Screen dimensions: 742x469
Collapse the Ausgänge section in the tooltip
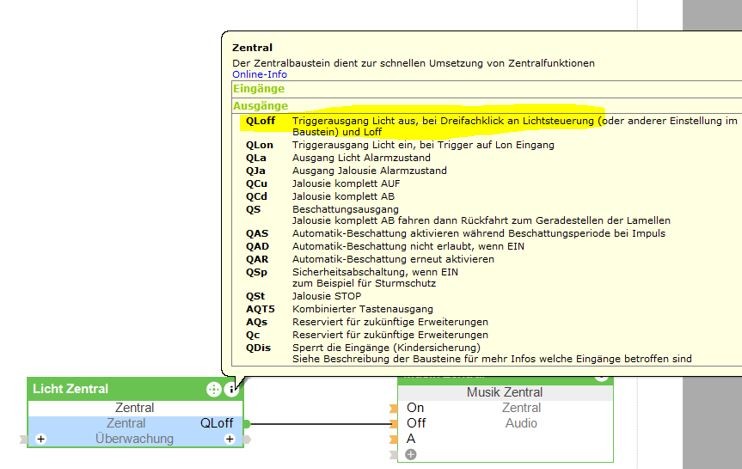pos(486,106)
